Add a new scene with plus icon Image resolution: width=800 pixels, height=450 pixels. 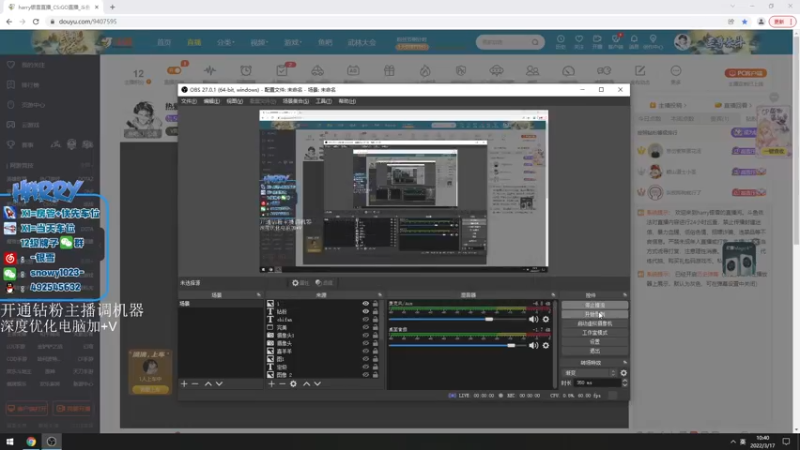point(184,384)
